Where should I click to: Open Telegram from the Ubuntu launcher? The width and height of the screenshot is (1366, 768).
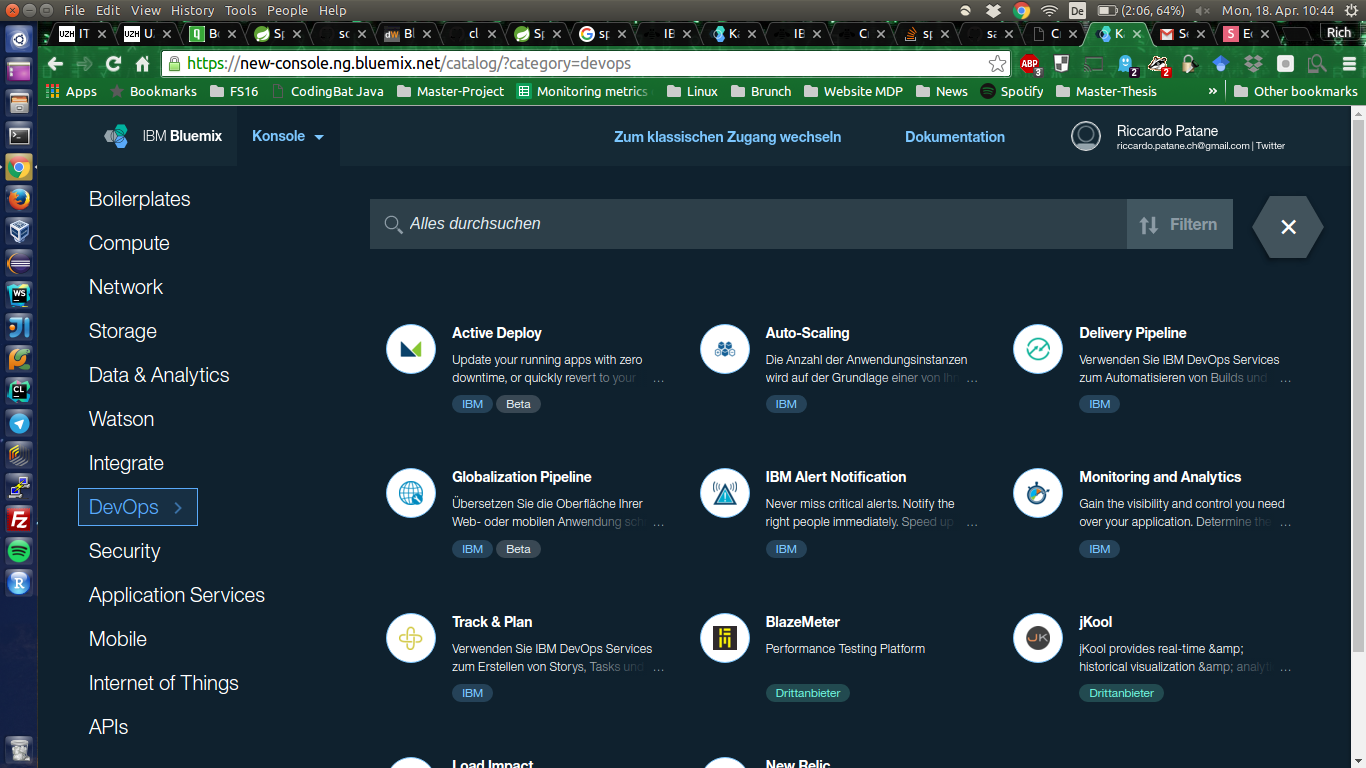[x=19, y=423]
